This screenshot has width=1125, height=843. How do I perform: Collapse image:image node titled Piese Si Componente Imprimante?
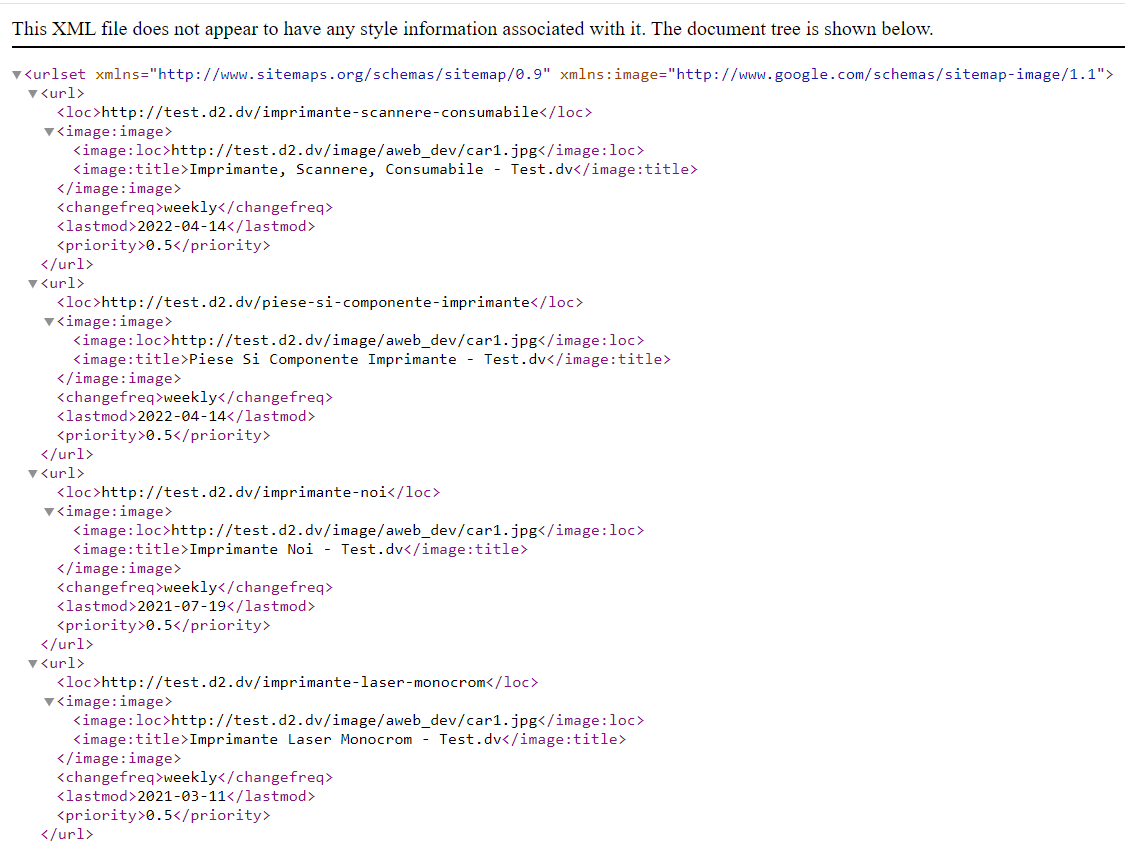pos(50,322)
